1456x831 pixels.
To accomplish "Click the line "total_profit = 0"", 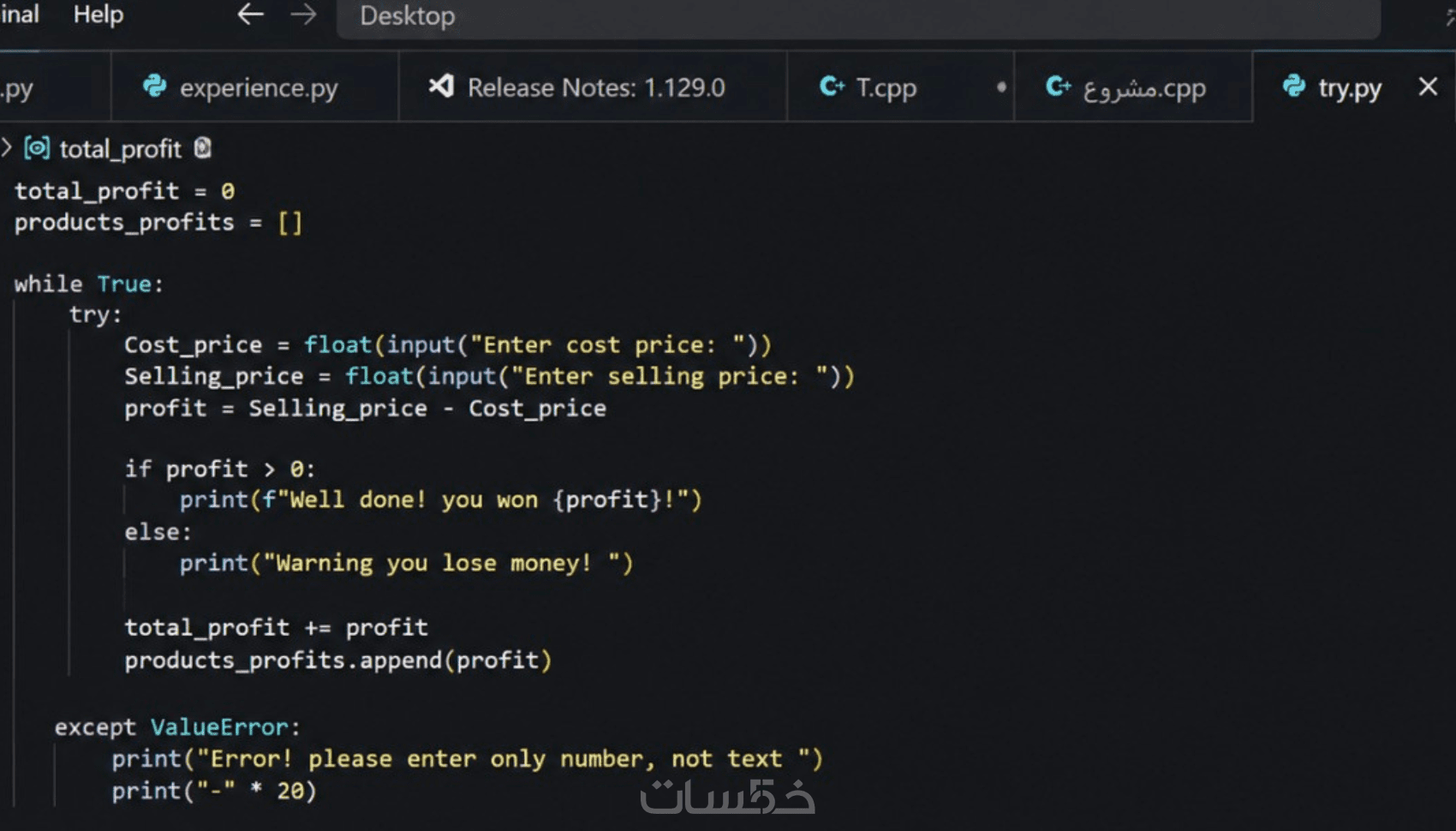I will (x=124, y=191).
